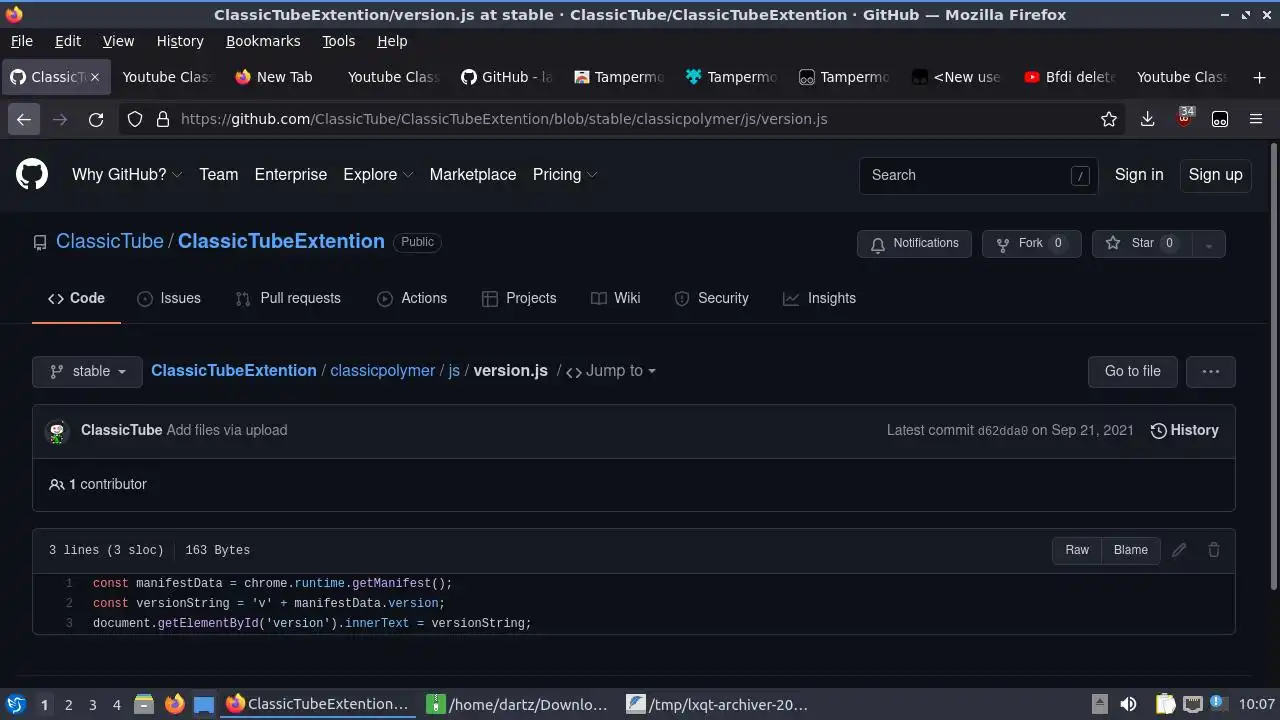Switch to virtual desktop 3
Image resolution: width=1280 pixels, height=720 pixels.
[x=92, y=705]
